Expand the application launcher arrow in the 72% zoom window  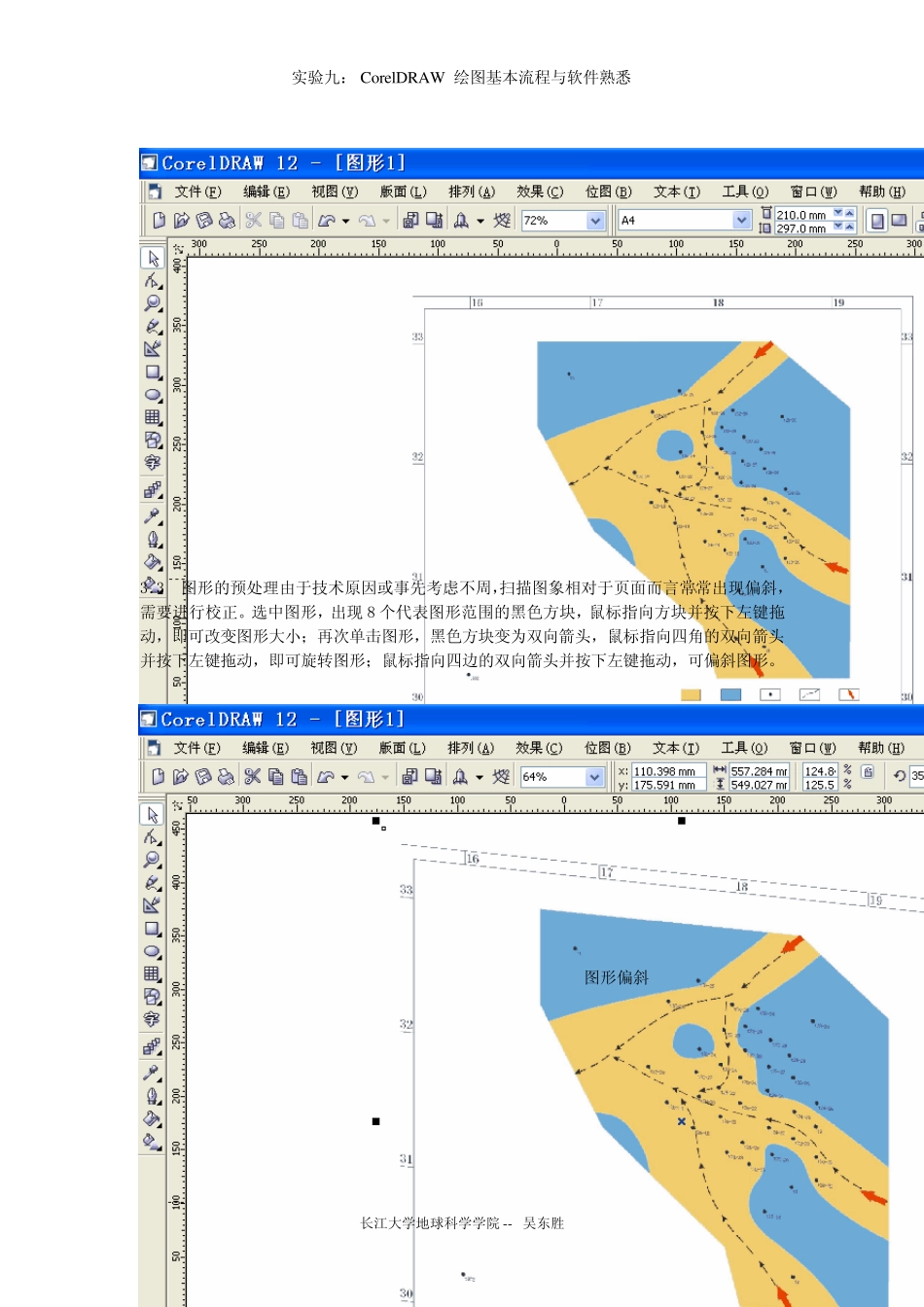click(480, 222)
